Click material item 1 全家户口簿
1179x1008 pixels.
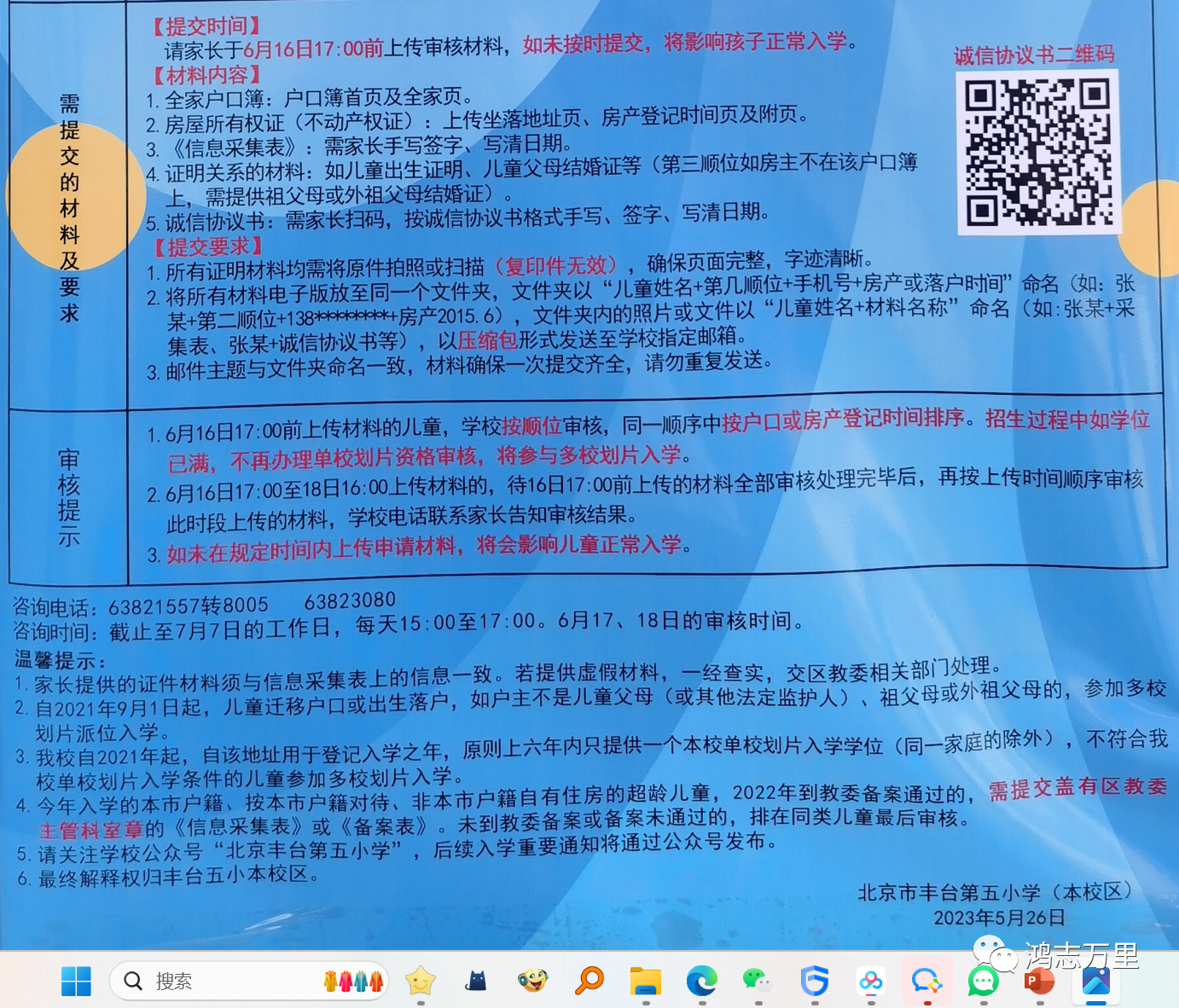click(x=309, y=98)
